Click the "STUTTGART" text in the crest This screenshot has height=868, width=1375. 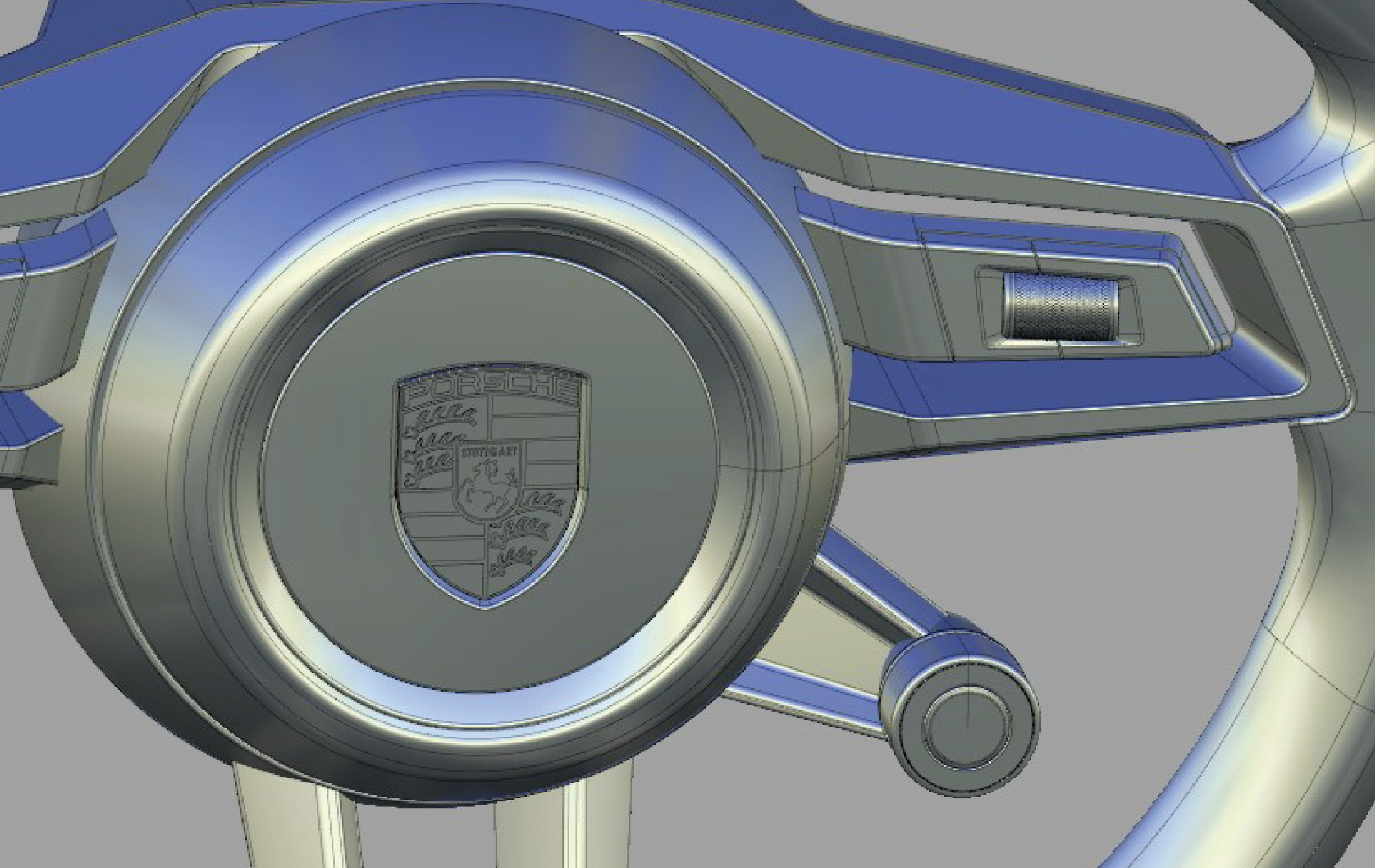489,452
